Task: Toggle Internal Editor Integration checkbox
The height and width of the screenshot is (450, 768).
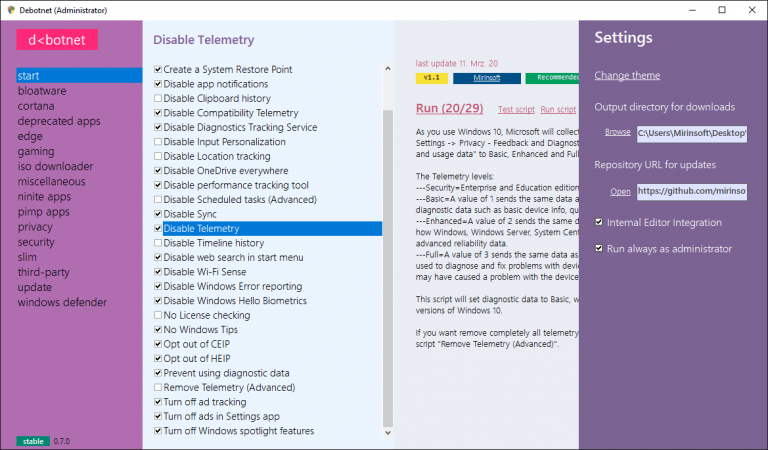Action: click(600, 222)
